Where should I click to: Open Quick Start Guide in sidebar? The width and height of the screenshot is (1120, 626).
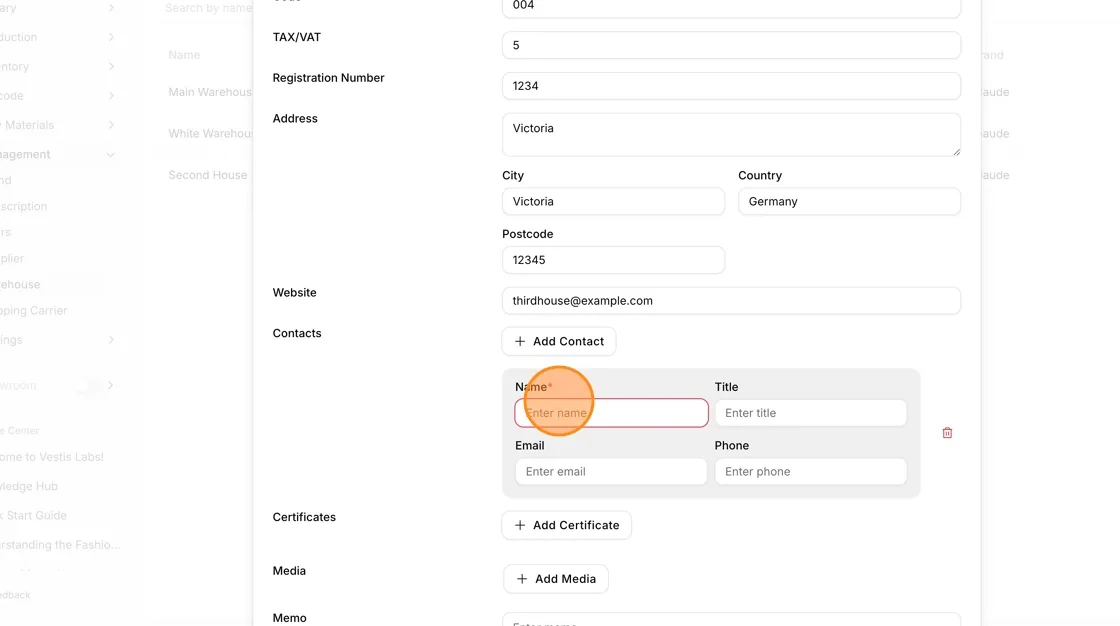coord(34,516)
